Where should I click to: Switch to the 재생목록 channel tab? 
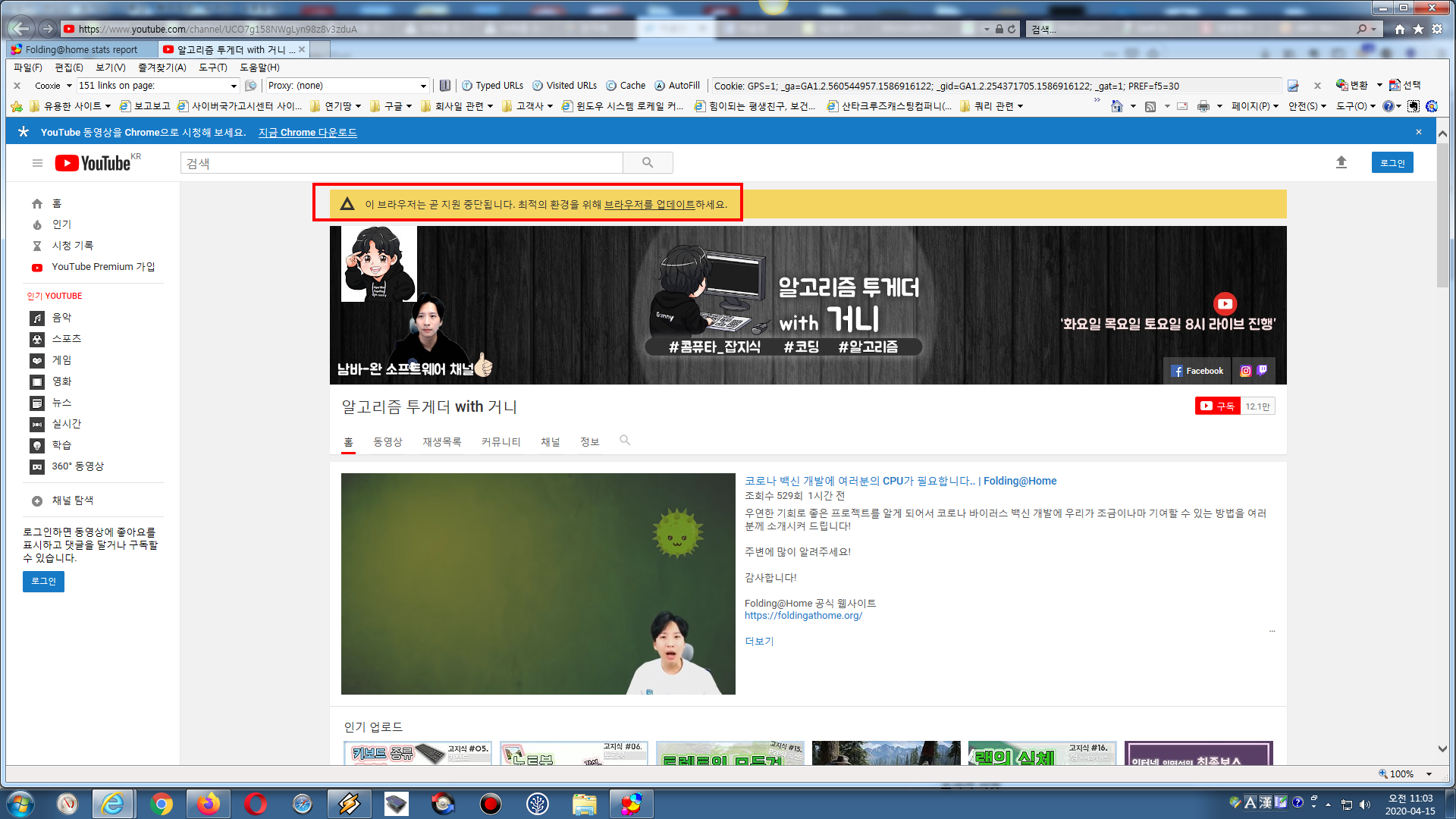(x=441, y=442)
